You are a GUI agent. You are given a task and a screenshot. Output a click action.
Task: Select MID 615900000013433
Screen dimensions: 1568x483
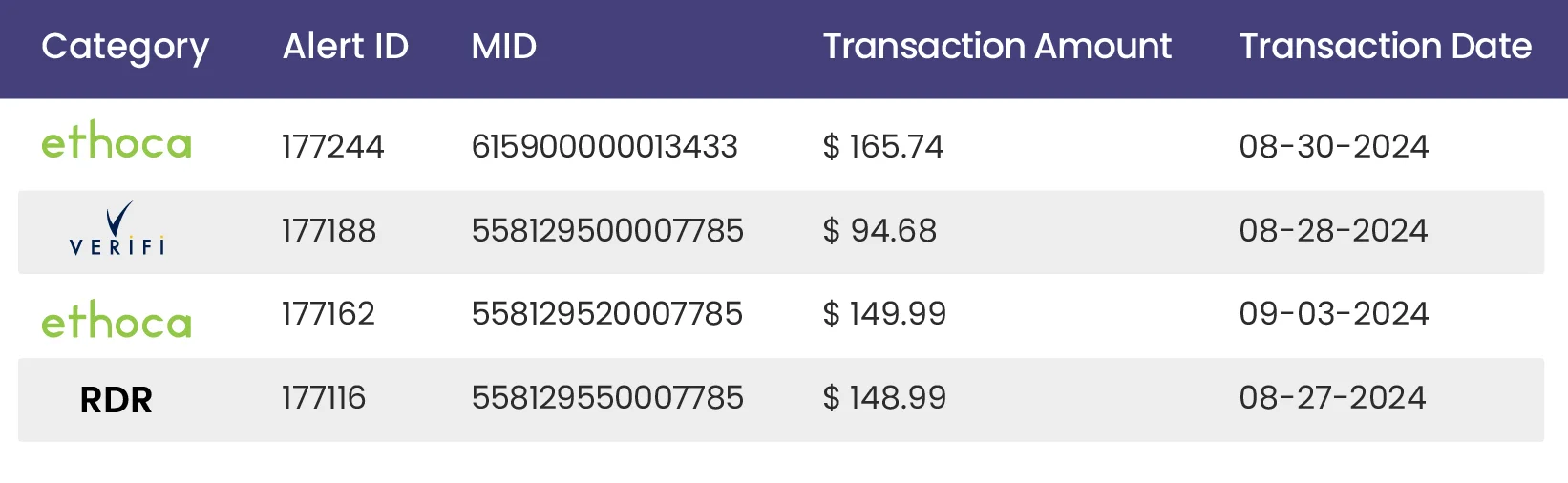point(604,146)
